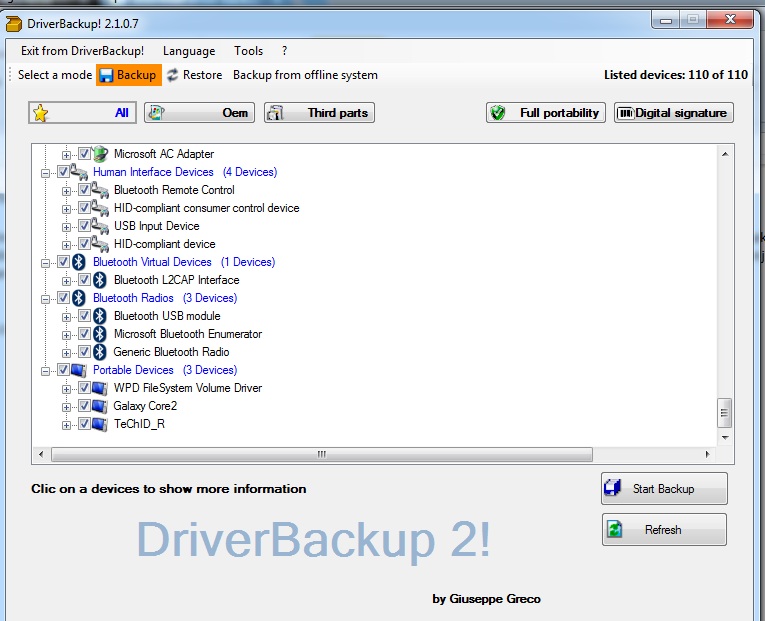Open the ? help menu
Screen dimensions: 765x621
pyautogui.click(x=284, y=51)
